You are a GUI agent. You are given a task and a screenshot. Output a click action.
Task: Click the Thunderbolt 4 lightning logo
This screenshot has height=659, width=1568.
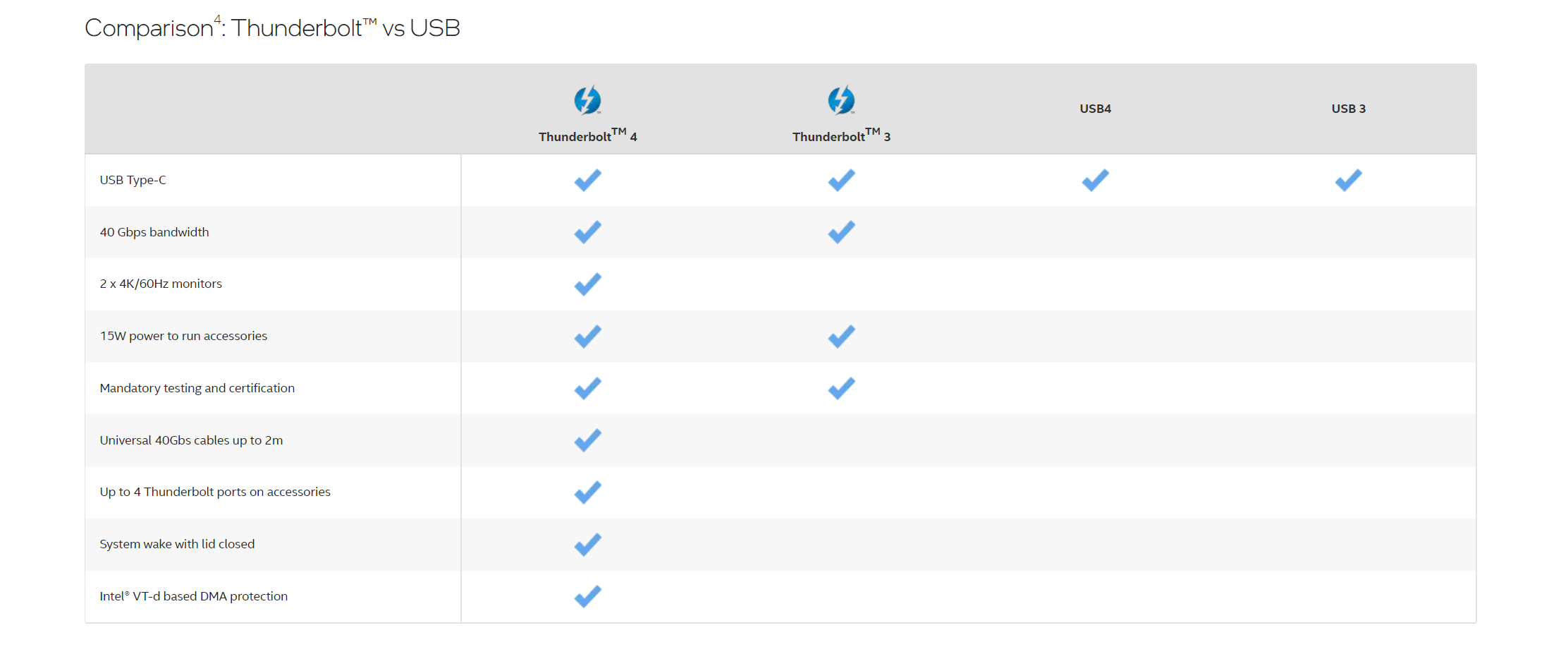tap(587, 100)
